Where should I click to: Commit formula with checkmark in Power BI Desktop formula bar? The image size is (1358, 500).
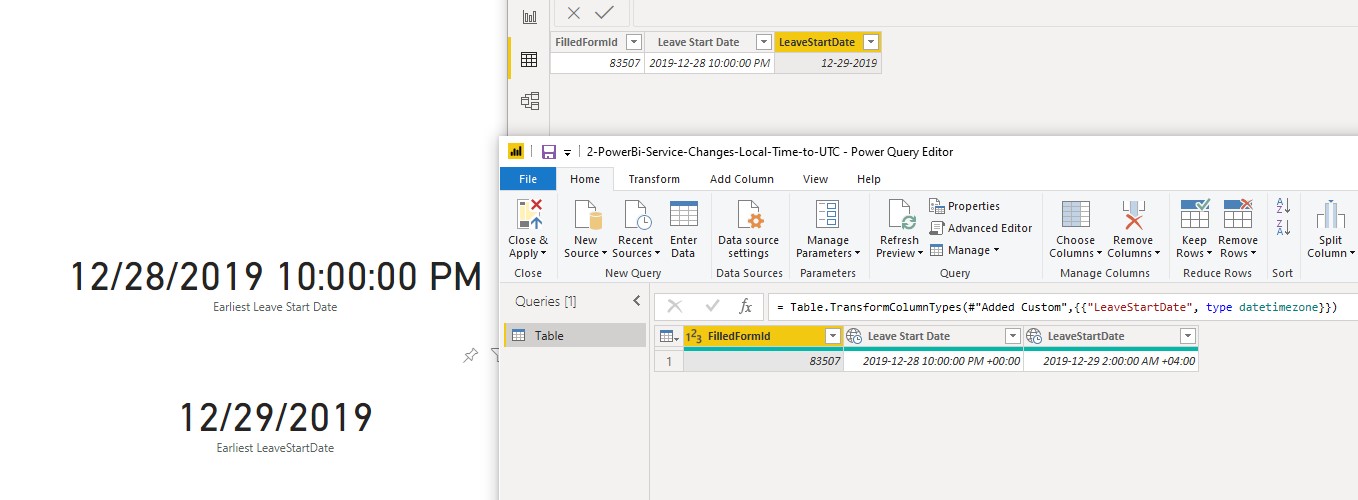click(x=604, y=13)
